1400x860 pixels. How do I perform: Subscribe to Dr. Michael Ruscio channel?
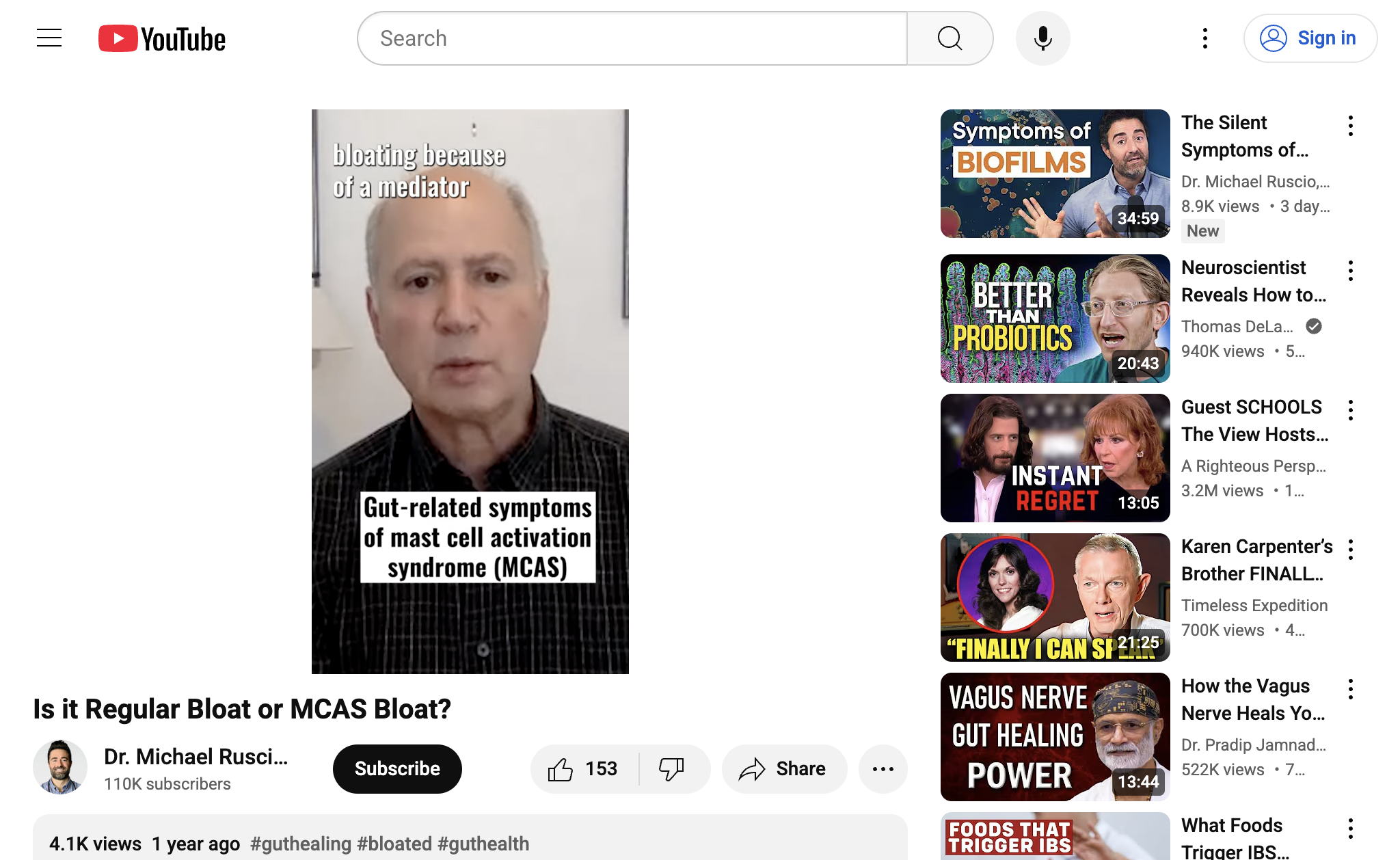point(397,769)
